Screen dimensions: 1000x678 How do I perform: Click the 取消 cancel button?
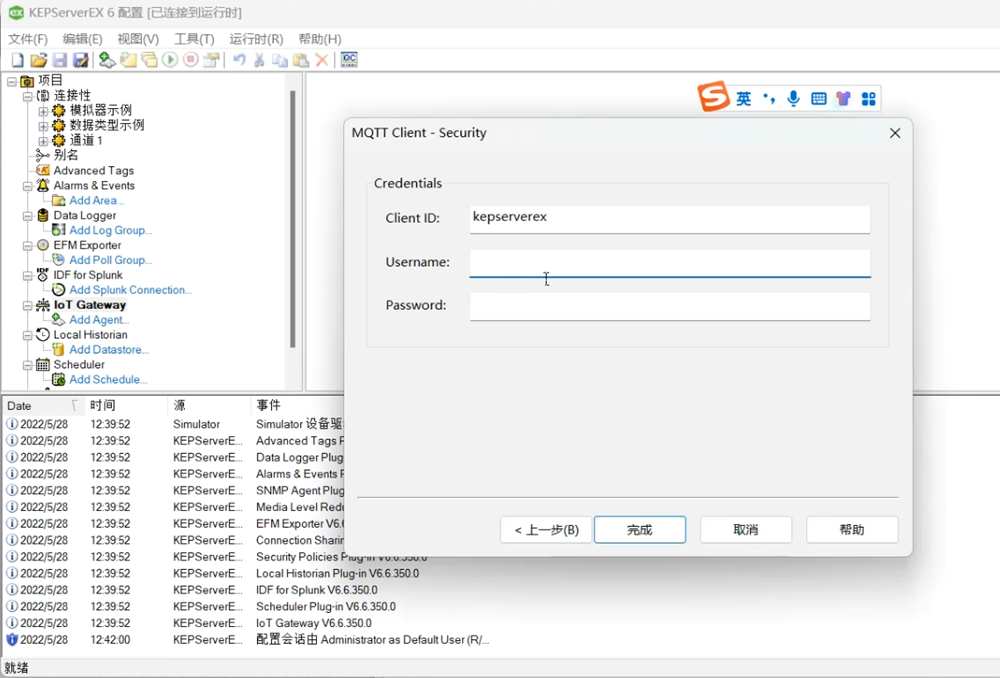(x=746, y=530)
